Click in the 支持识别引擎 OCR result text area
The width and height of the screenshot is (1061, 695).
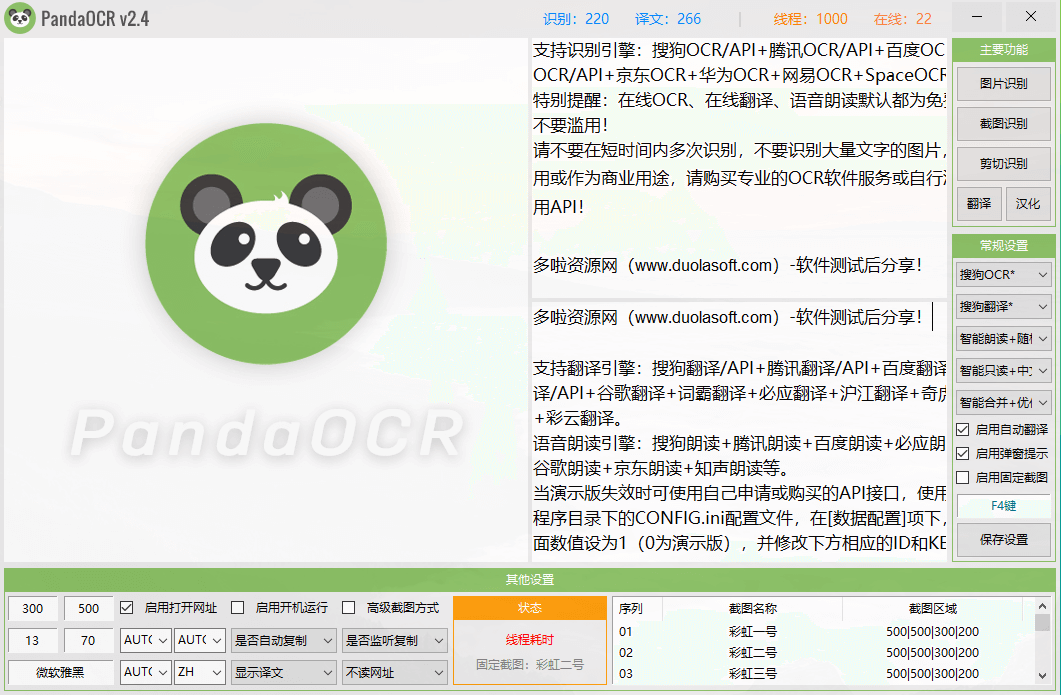point(739,168)
